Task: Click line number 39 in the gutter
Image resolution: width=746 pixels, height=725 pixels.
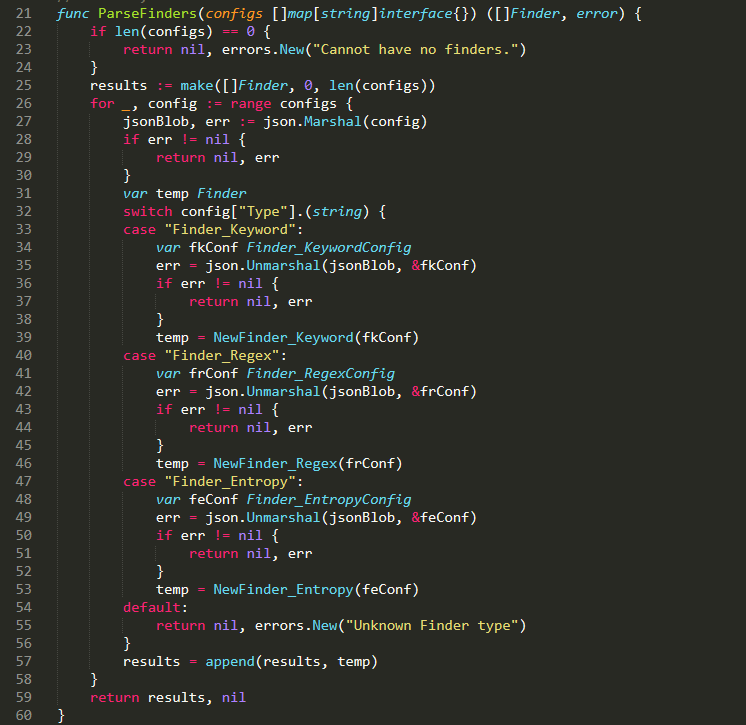Action: point(23,337)
